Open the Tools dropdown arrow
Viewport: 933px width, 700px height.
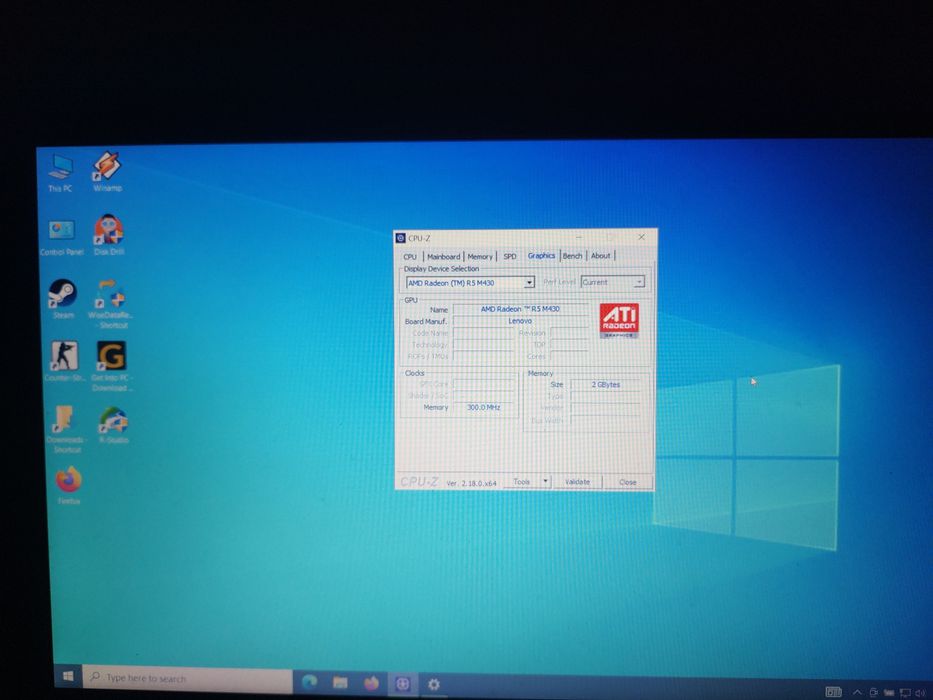[x=545, y=481]
